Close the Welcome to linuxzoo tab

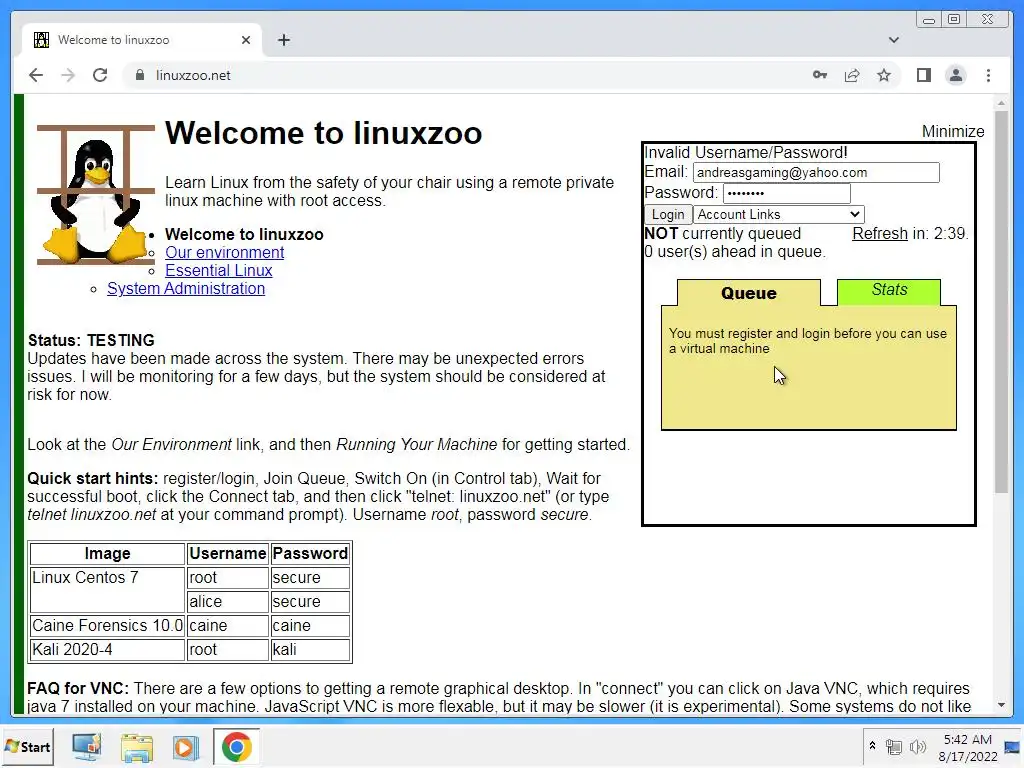[246, 40]
